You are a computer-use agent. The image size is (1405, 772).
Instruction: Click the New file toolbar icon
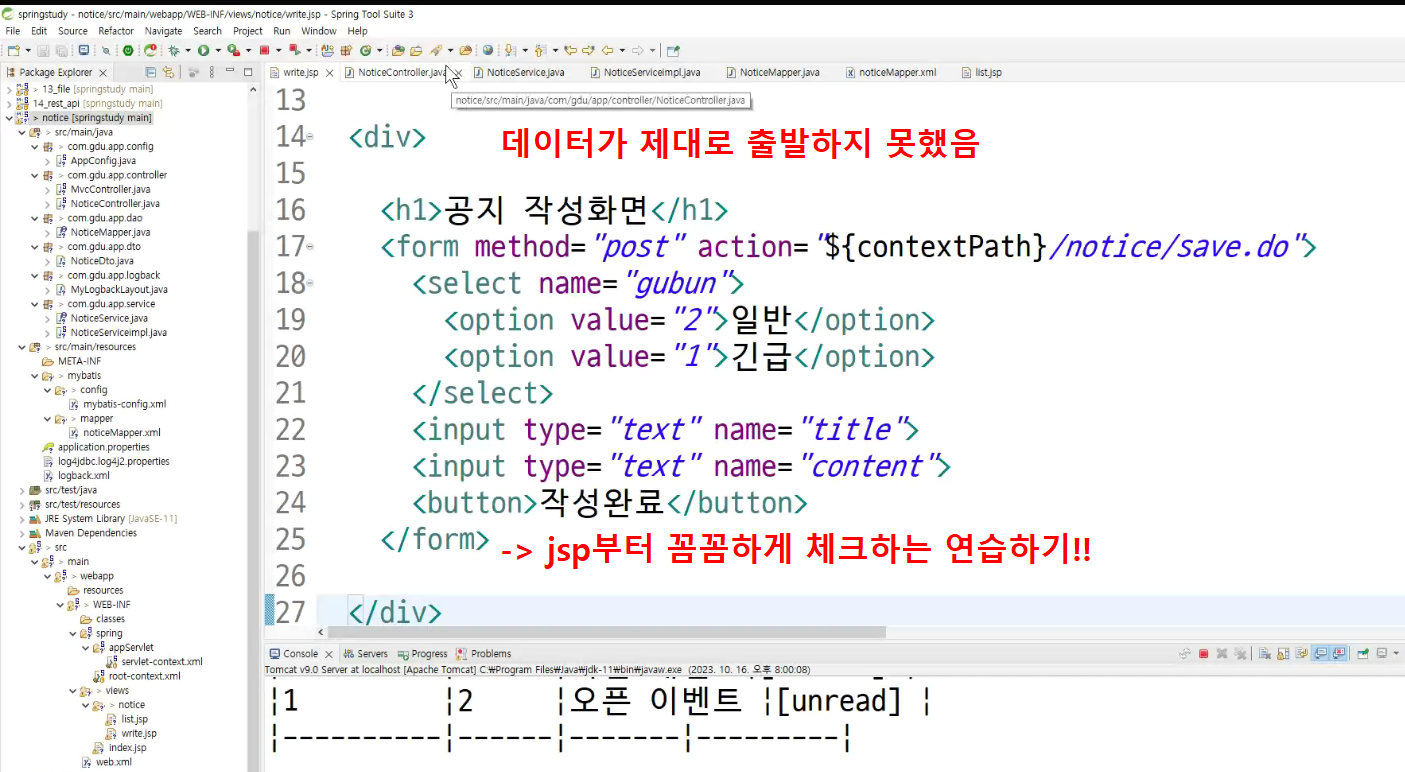click(x=13, y=50)
